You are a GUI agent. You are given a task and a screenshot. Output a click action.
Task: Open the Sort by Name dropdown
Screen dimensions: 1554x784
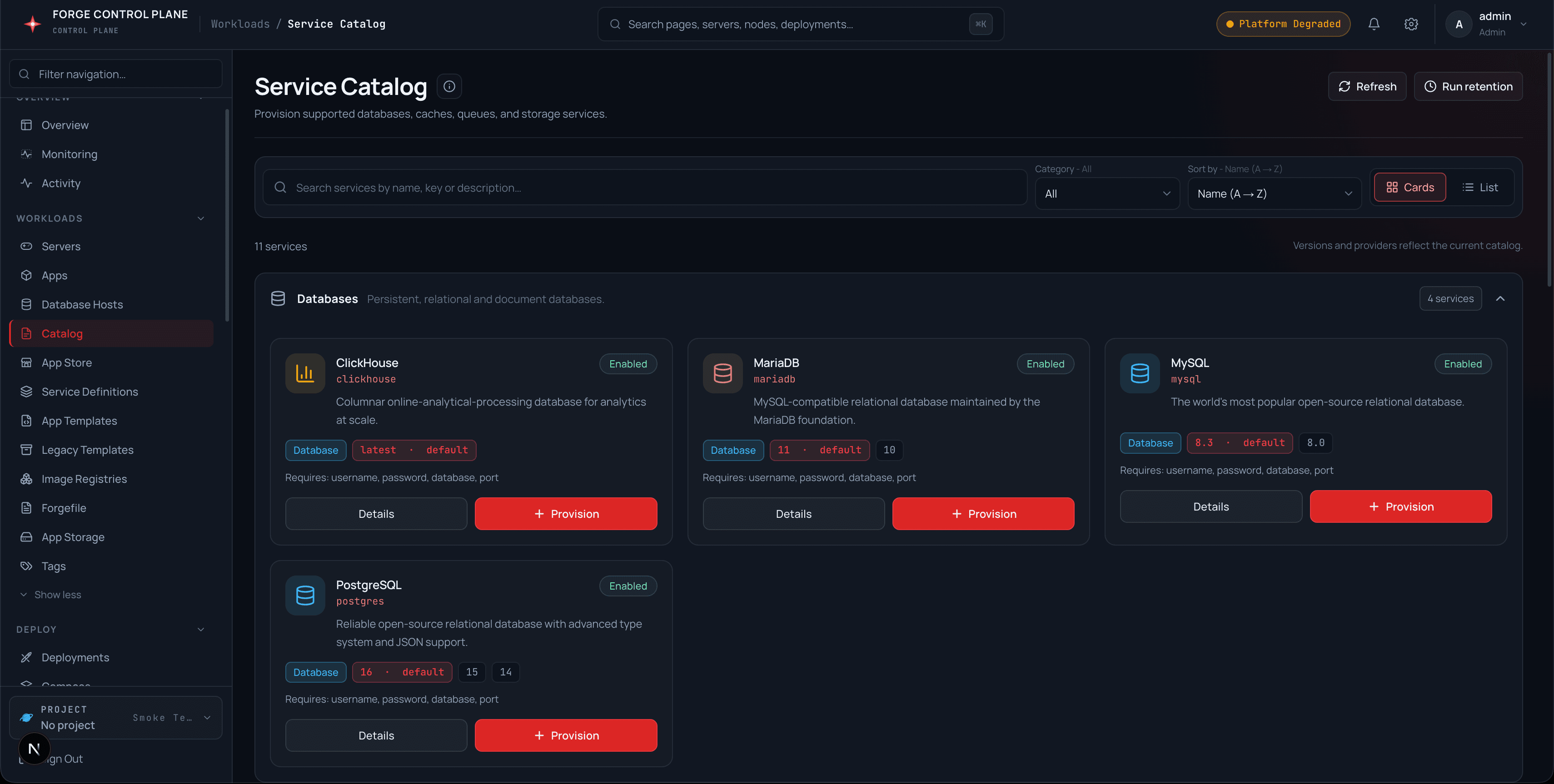(1274, 194)
